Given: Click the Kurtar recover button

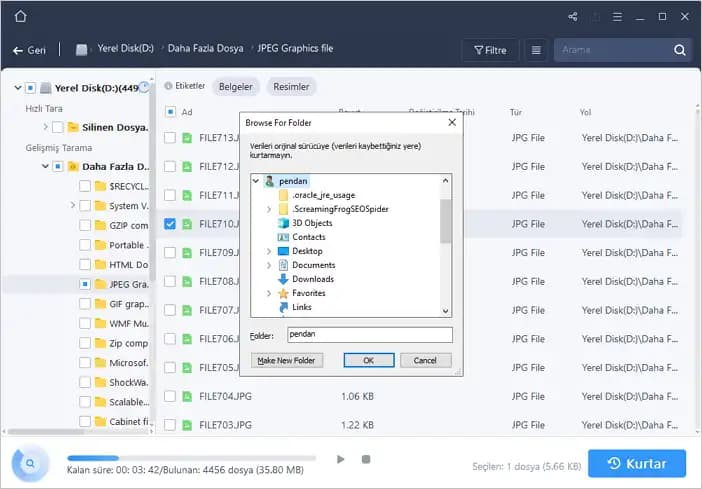Looking at the screenshot, I should (x=637, y=464).
